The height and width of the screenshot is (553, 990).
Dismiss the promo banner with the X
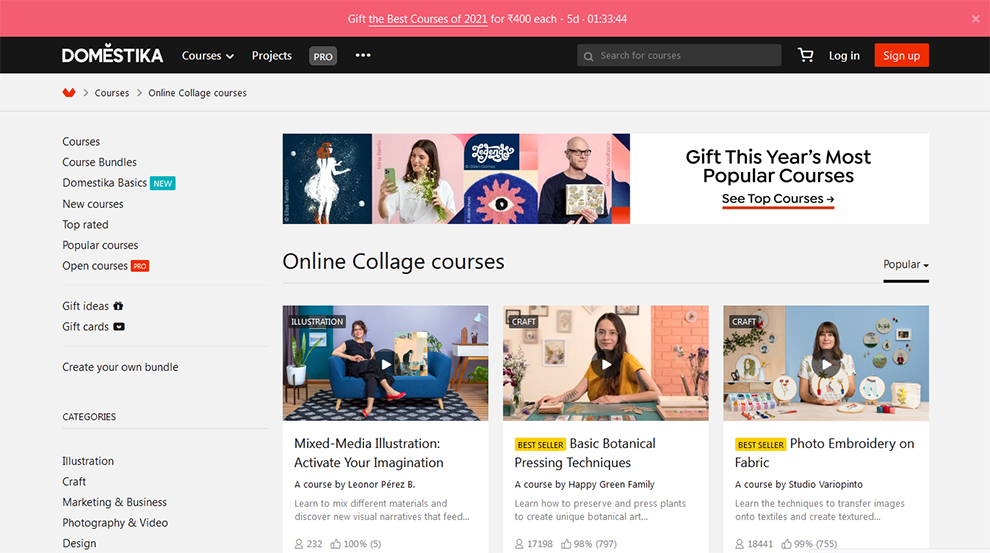(x=975, y=19)
